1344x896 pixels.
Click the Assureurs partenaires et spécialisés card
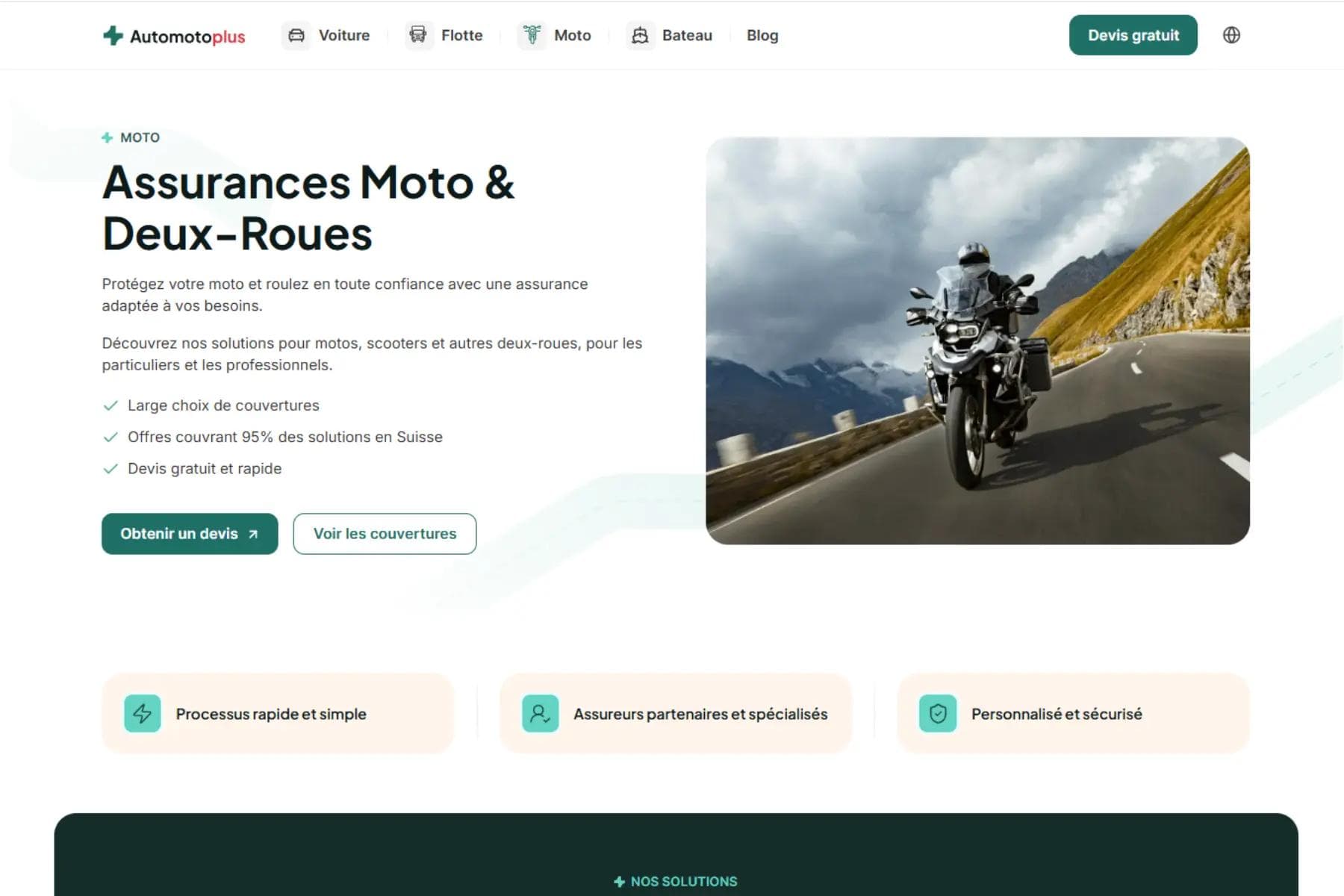(x=676, y=714)
